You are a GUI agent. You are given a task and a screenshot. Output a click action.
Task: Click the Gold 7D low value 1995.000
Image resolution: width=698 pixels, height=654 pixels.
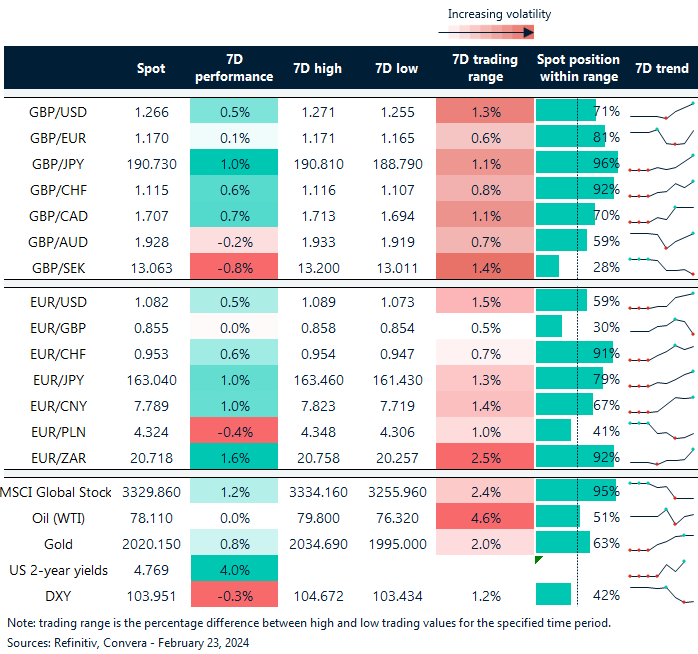[398, 544]
